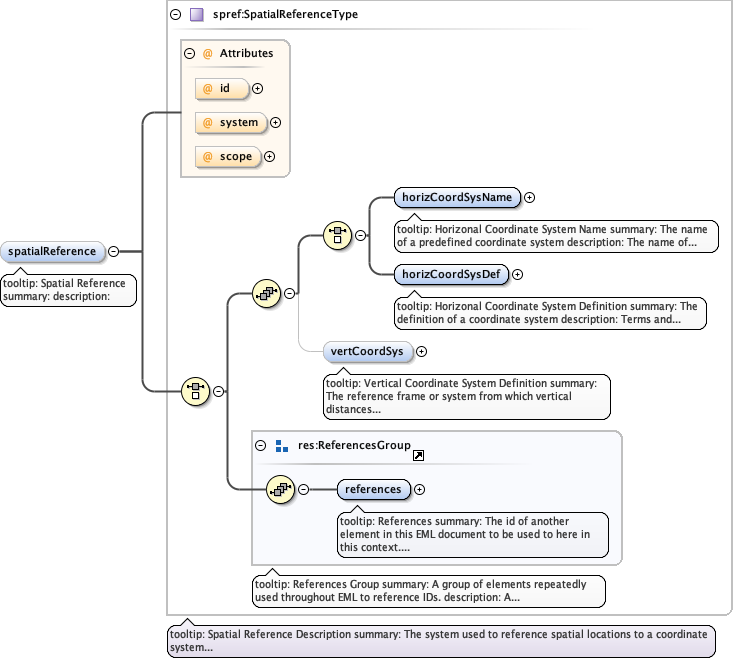Collapse the spatialReference root element
Image resolution: width=734 pixels, height=661 pixels.
[113, 252]
